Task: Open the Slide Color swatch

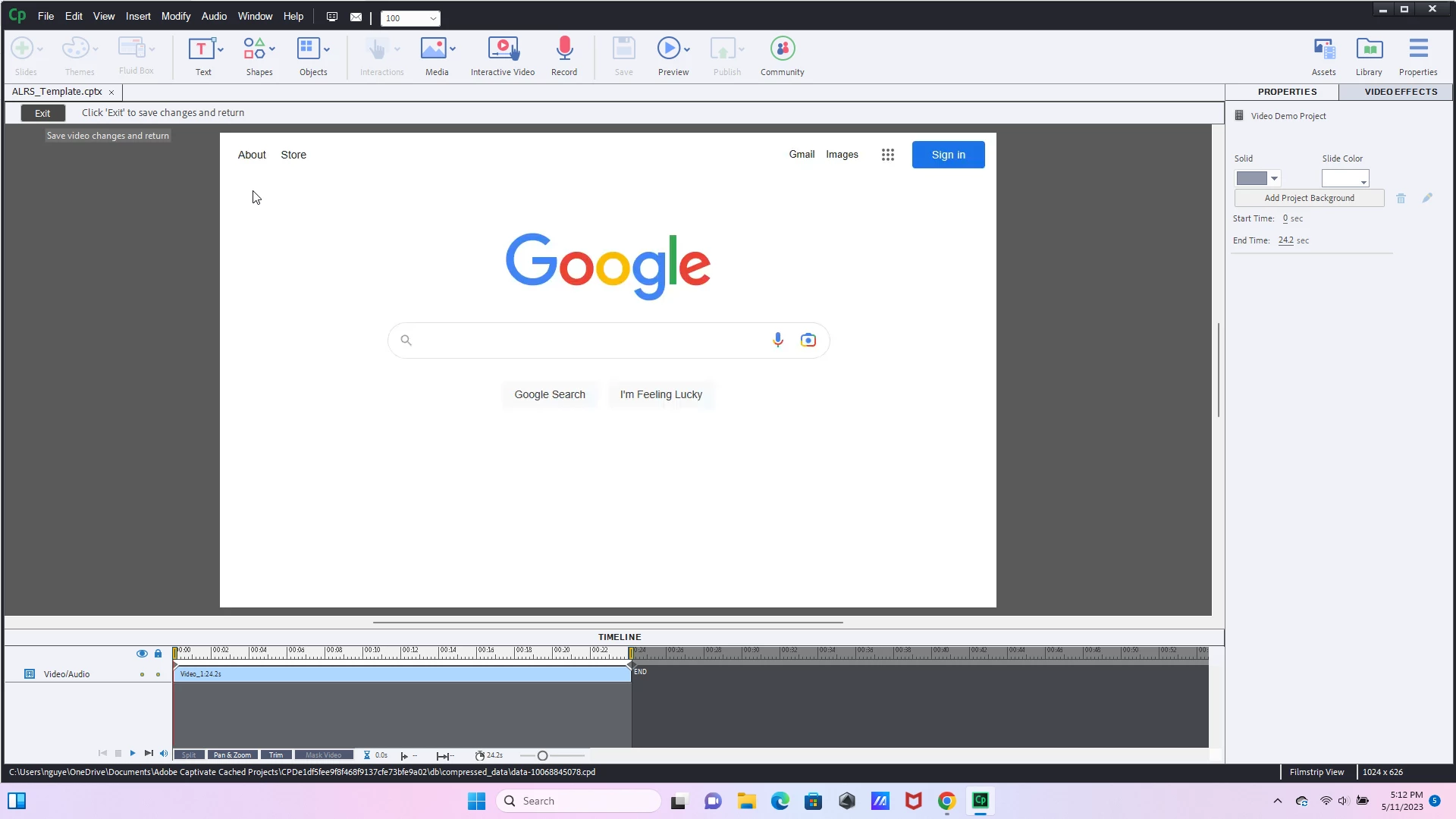Action: click(1344, 179)
